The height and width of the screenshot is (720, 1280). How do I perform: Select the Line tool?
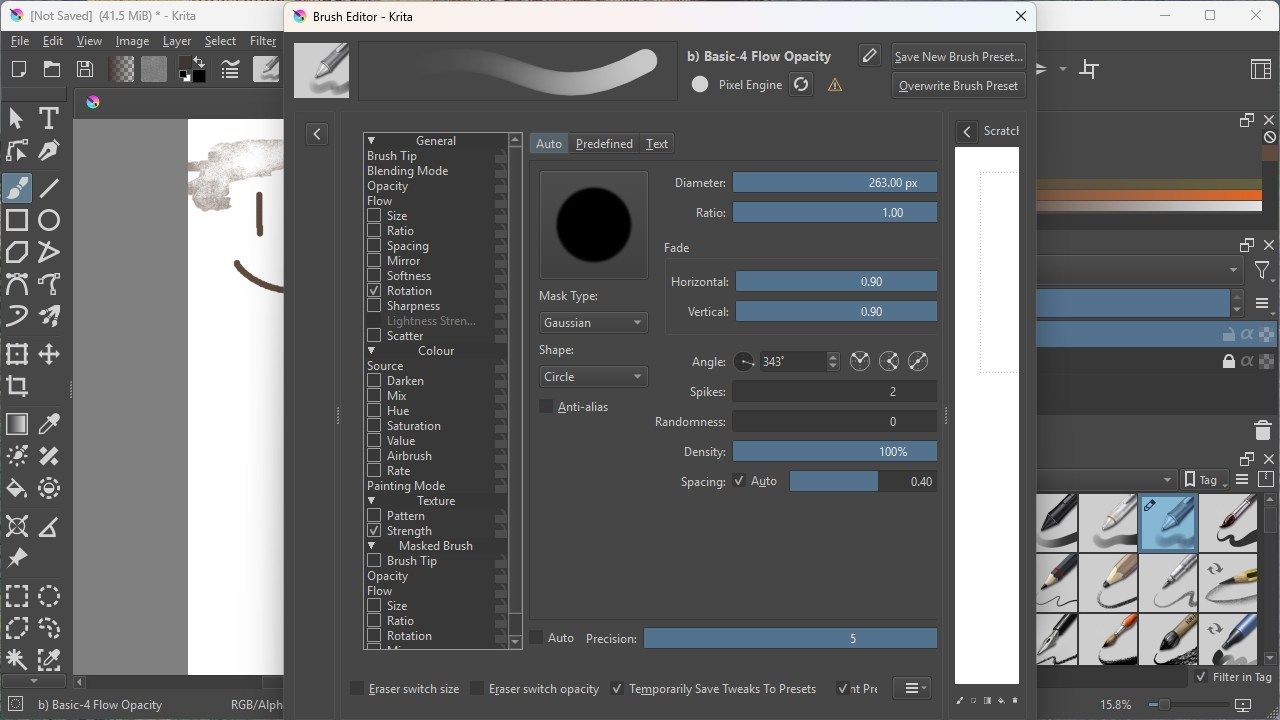(48, 187)
